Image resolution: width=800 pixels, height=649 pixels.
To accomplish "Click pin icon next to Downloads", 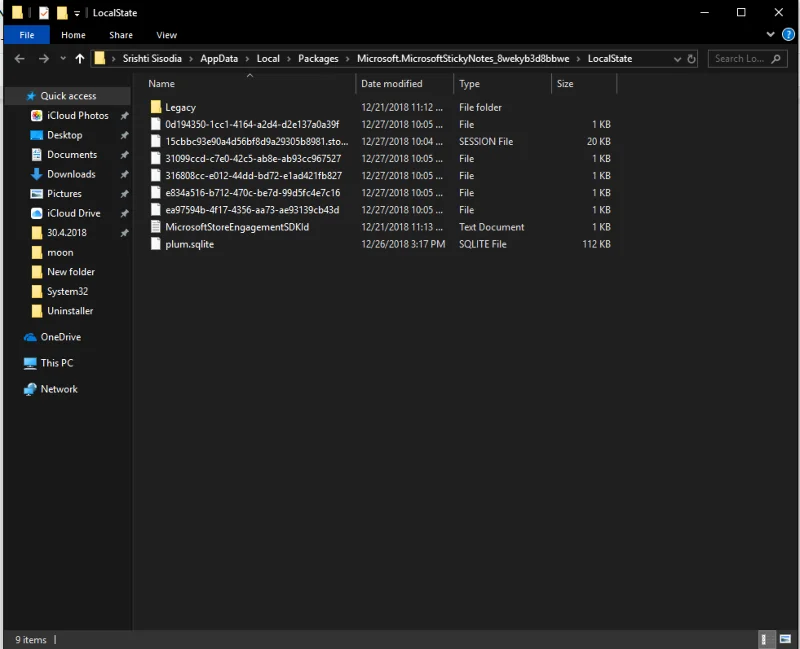I will point(124,174).
